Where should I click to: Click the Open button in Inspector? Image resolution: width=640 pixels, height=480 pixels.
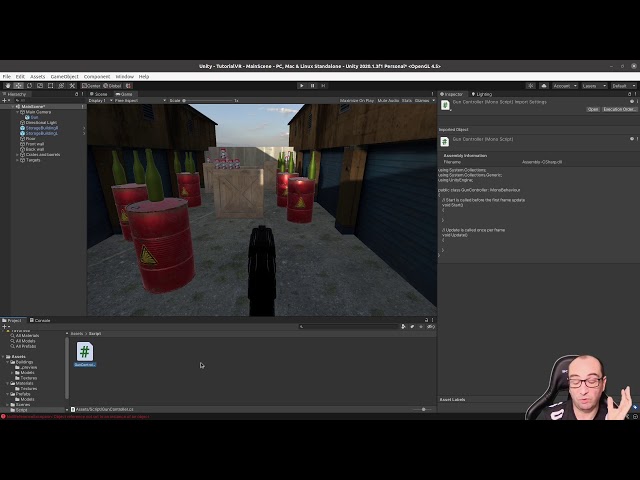click(x=593, y=109)
